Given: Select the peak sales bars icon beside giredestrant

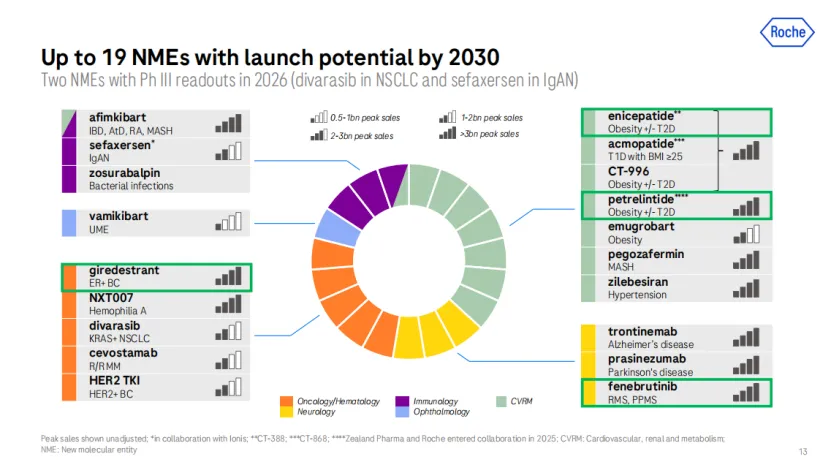Looking at the screenshot, I should [x=229, y=277].
